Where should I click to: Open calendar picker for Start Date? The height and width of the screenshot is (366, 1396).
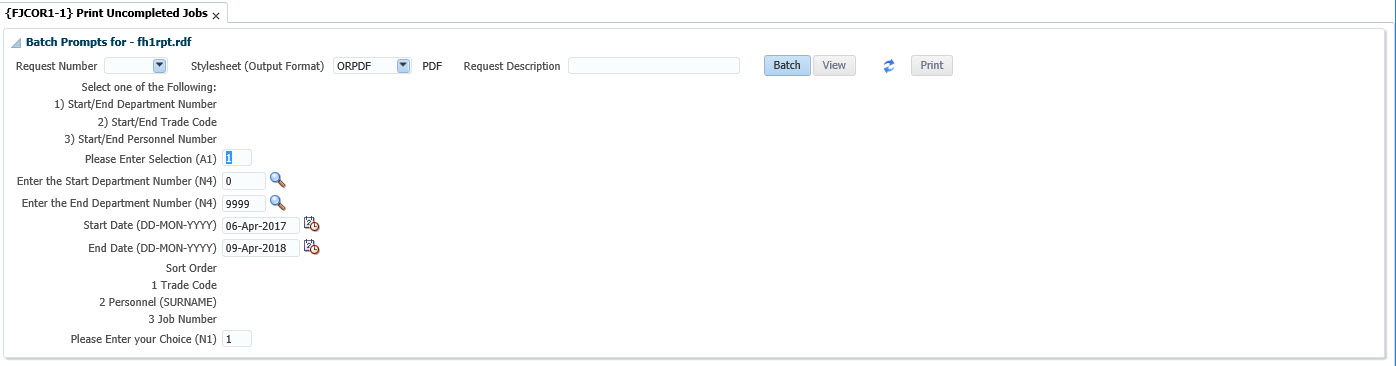click(311, 224)
